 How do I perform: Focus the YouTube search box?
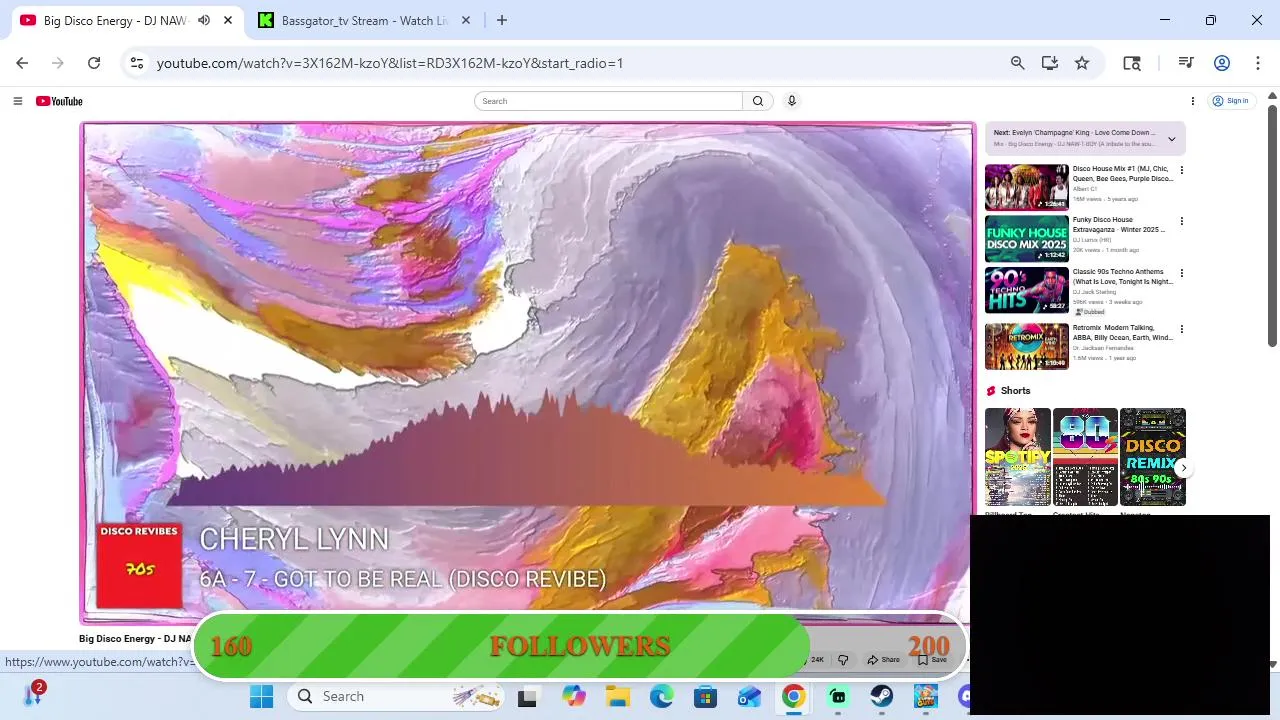click(x=609, y=101)
